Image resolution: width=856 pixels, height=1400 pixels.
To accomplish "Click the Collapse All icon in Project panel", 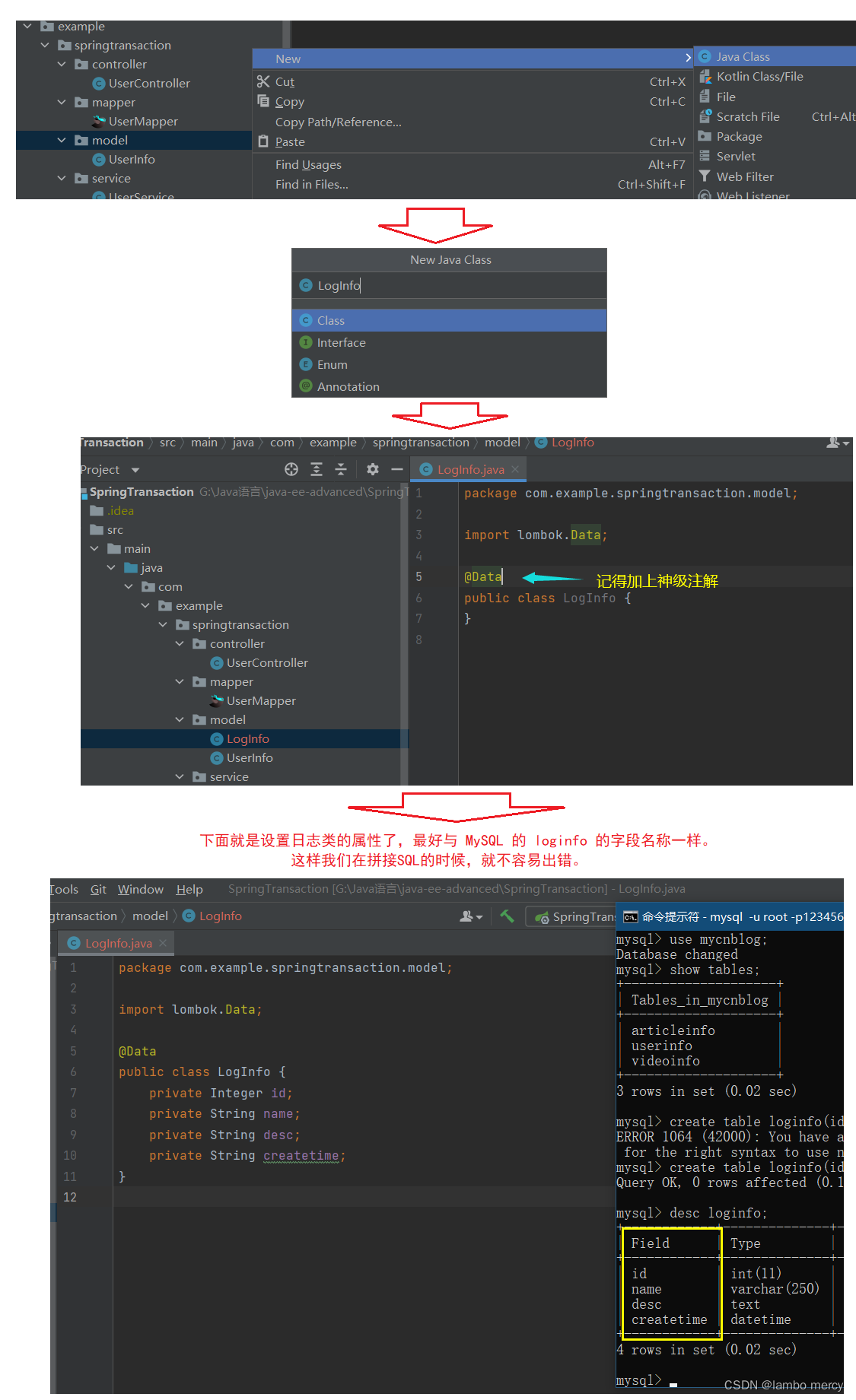I will tap(341, 469).
